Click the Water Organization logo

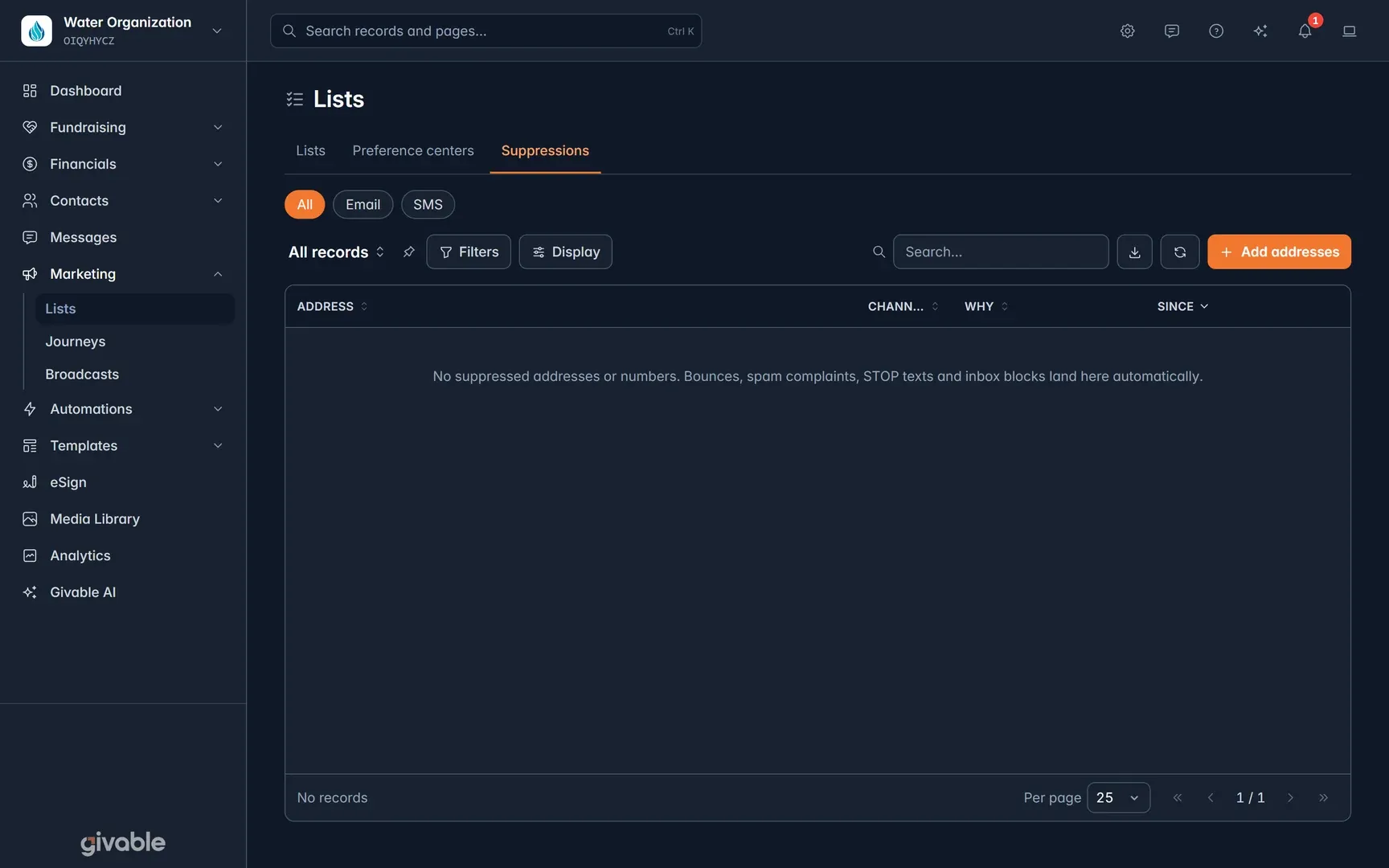pos(36,31)
